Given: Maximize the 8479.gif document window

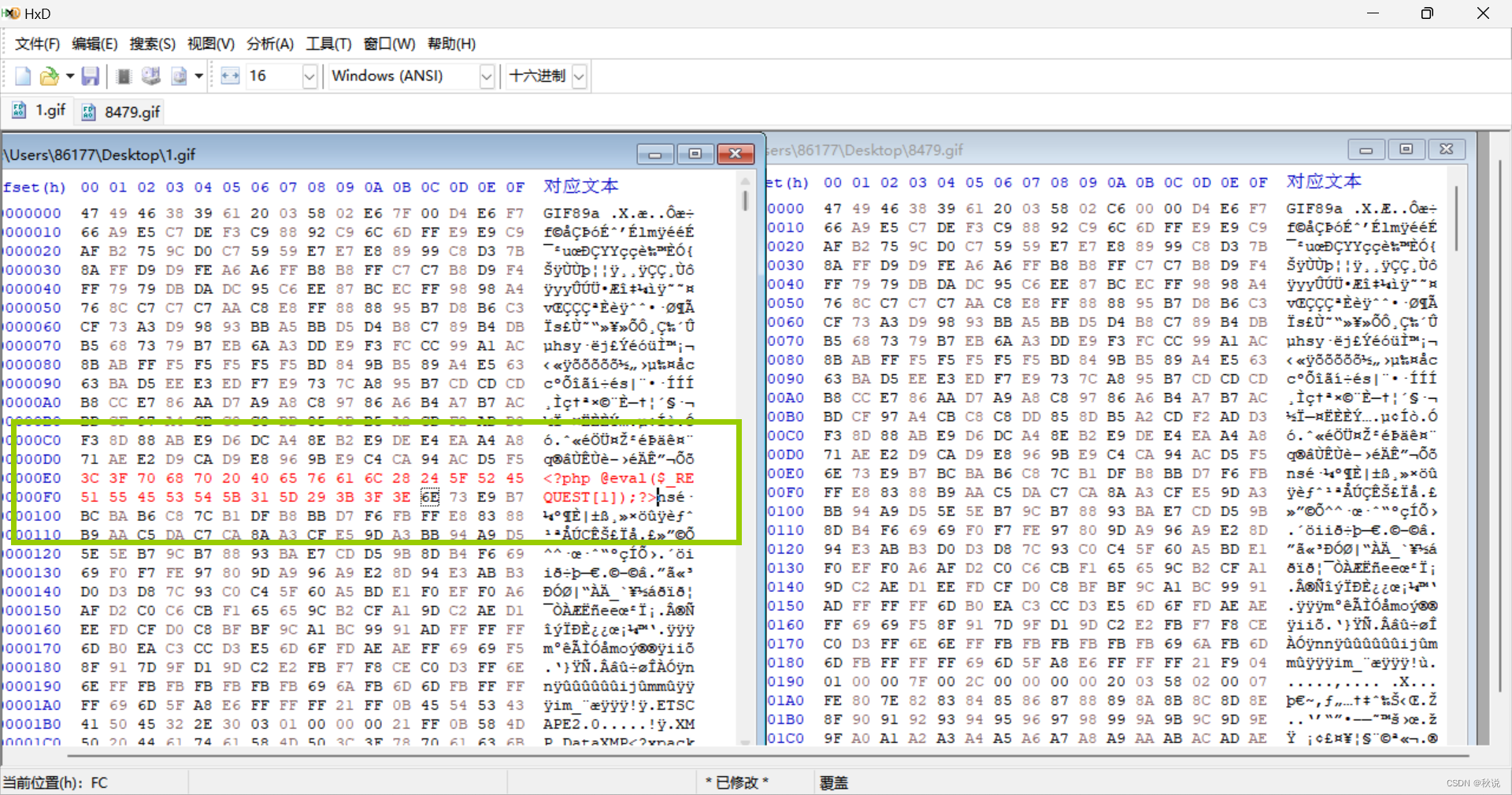Looking at the screenshot, I should click(x=1406, y=150).
